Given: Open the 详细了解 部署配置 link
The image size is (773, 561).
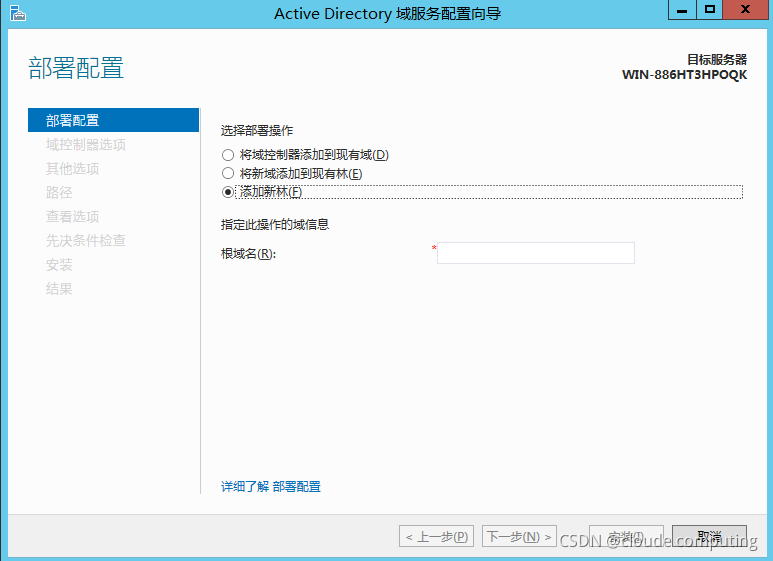Looking at the screenshot, I should click(x=271, y=487).
